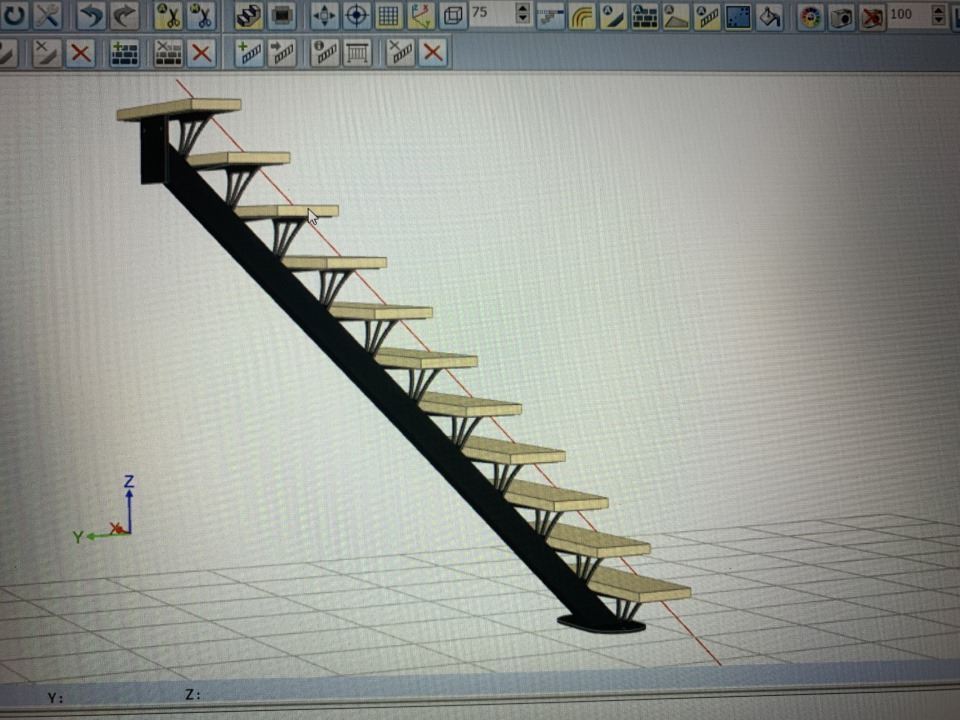Click the dimension line icon after the 75 stepper

click(550, 18)
